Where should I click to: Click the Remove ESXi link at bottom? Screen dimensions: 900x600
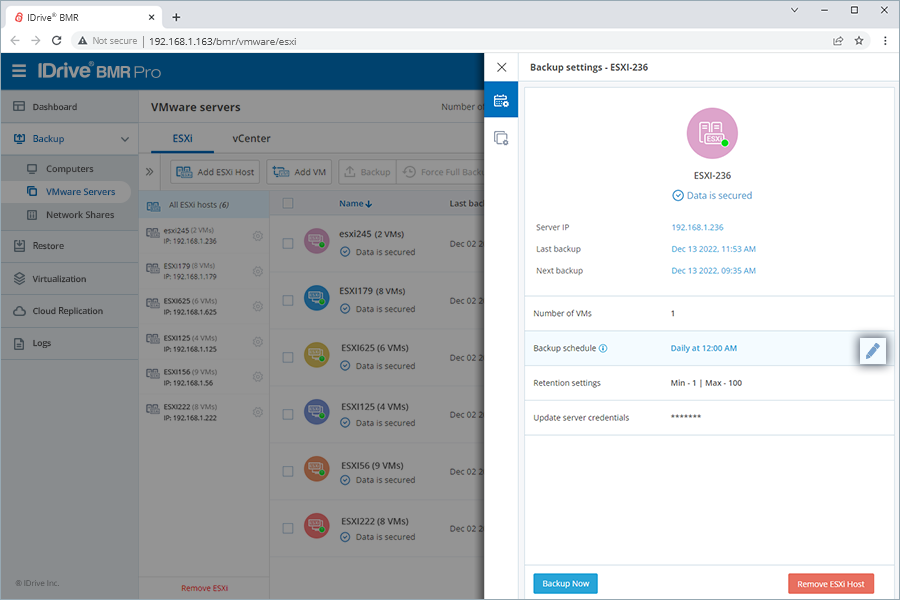204,588
